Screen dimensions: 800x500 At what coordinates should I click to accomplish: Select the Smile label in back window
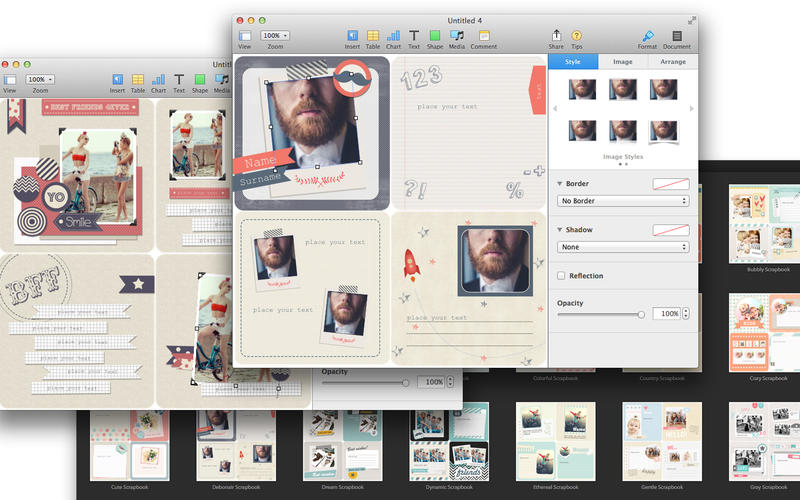78,222
